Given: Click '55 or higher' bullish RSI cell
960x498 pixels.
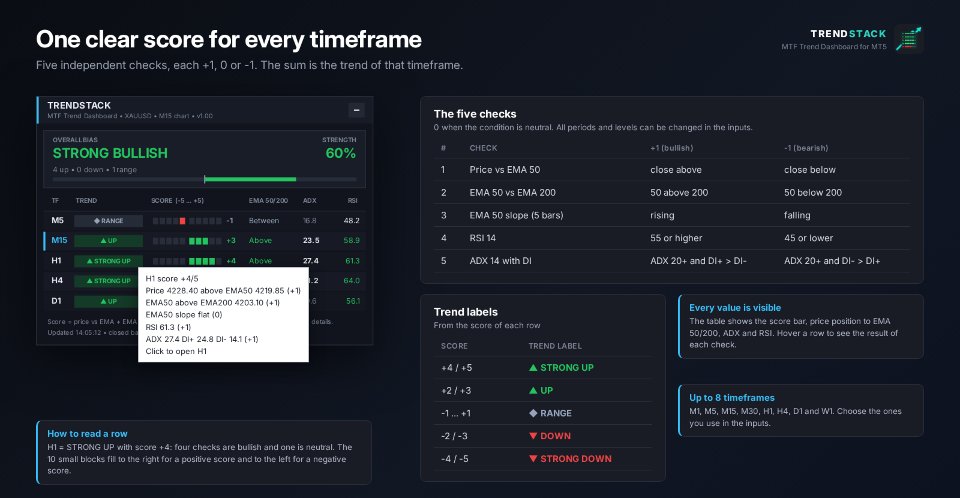Looking at the screenshot, I should (676, 238).
